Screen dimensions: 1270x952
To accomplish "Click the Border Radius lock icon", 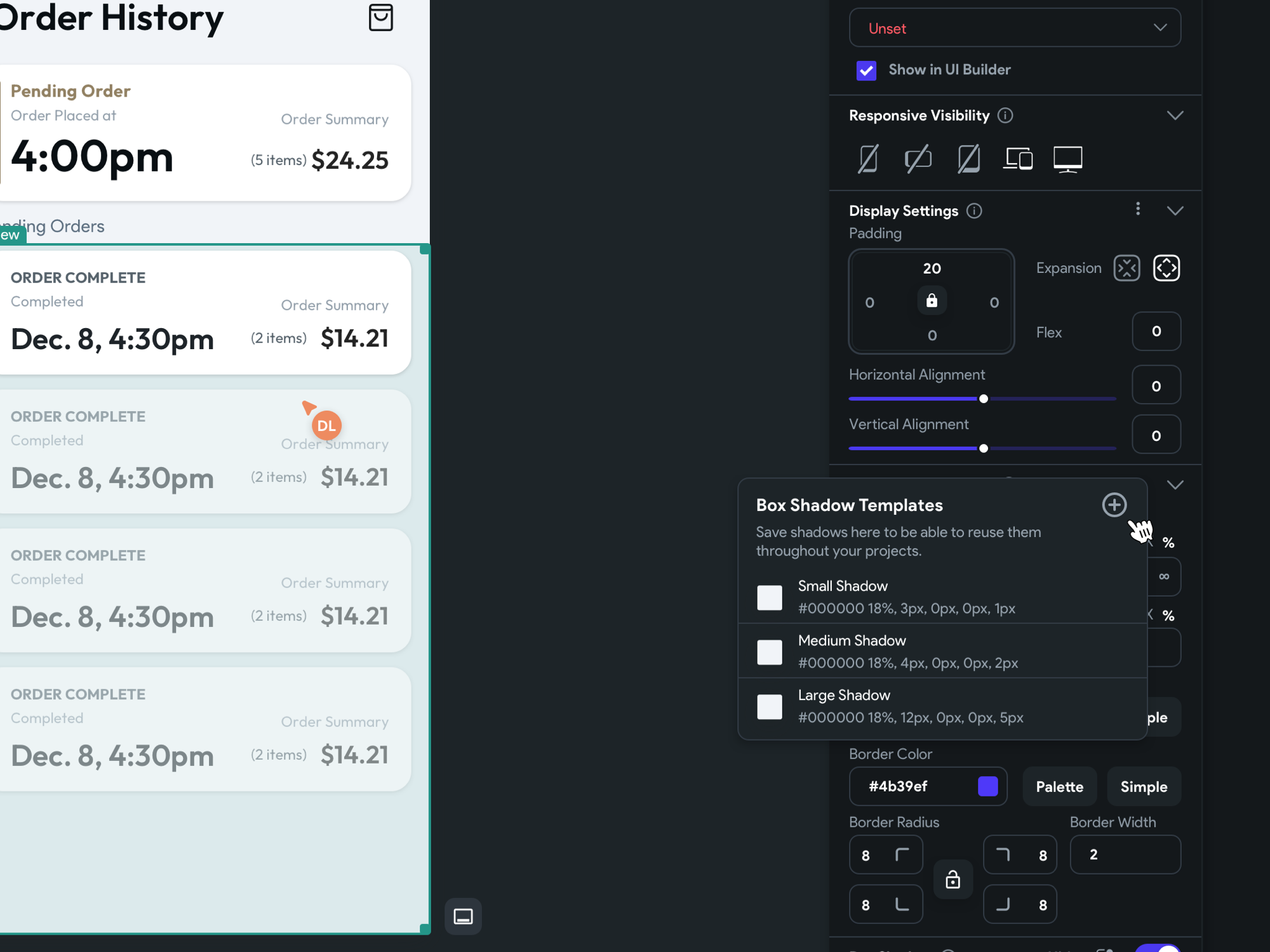I will [953, 879].
